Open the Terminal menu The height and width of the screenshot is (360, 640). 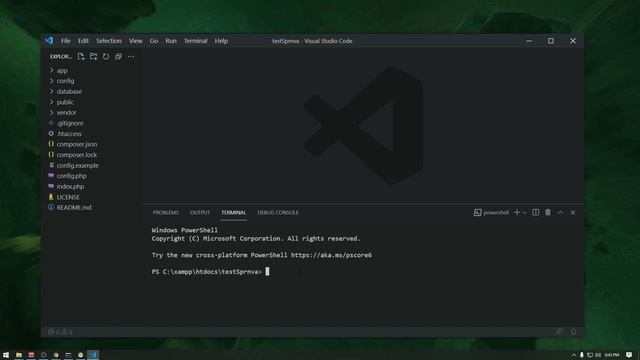coord(196,41)
